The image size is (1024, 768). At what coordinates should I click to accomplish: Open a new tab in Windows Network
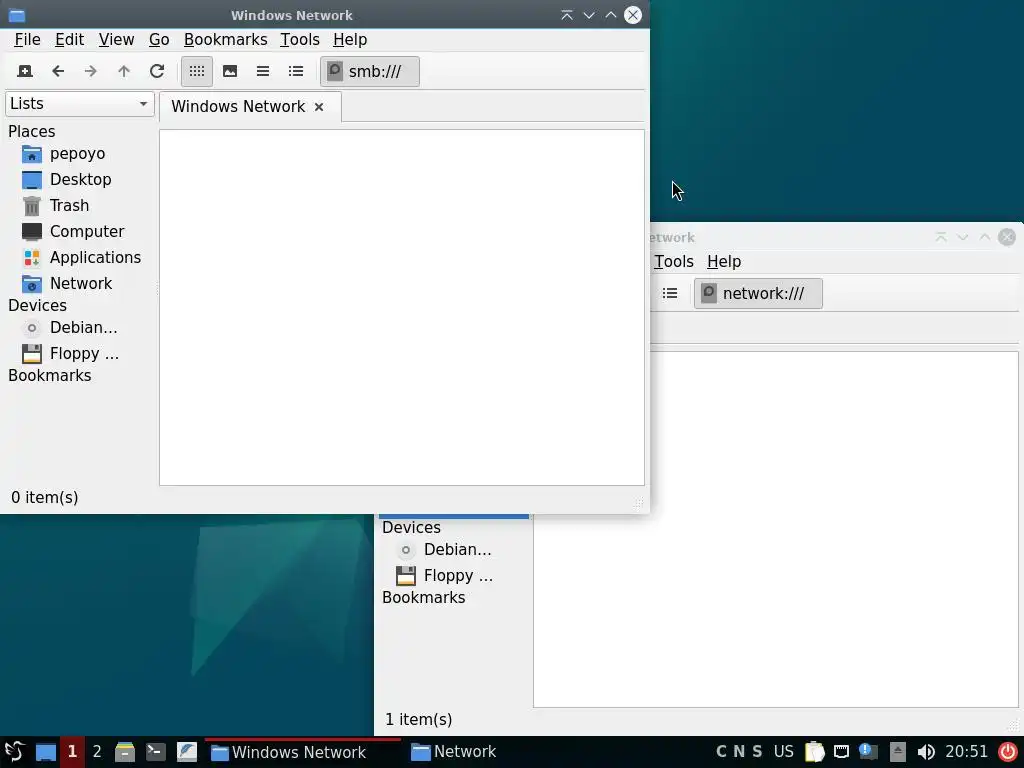click(x=25, y=71)
